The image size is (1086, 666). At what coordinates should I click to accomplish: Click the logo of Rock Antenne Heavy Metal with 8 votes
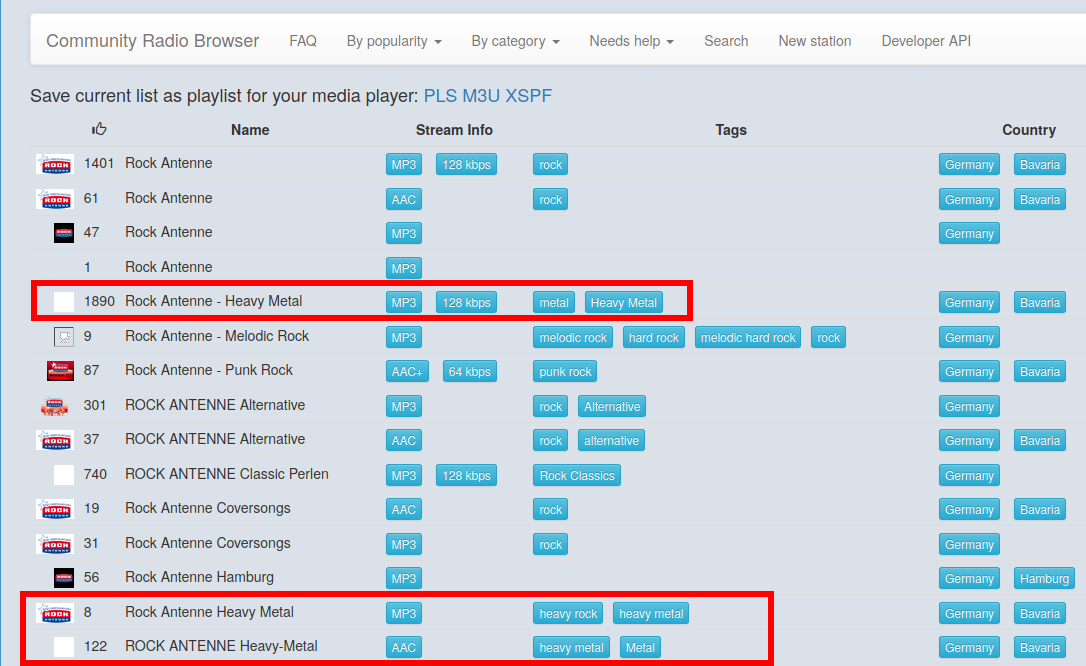click(55, 613)
